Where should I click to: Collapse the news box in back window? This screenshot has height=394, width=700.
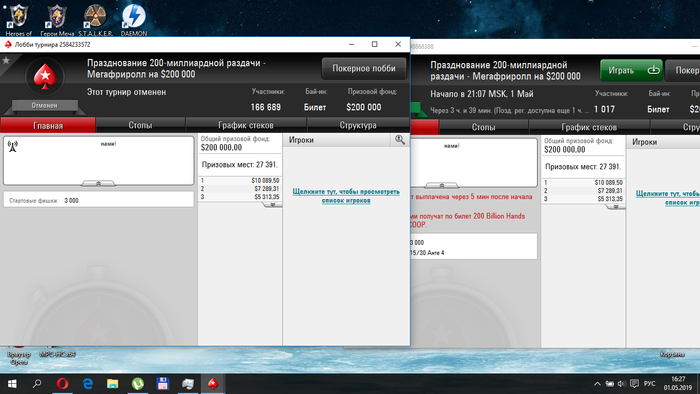coord(442,185)
